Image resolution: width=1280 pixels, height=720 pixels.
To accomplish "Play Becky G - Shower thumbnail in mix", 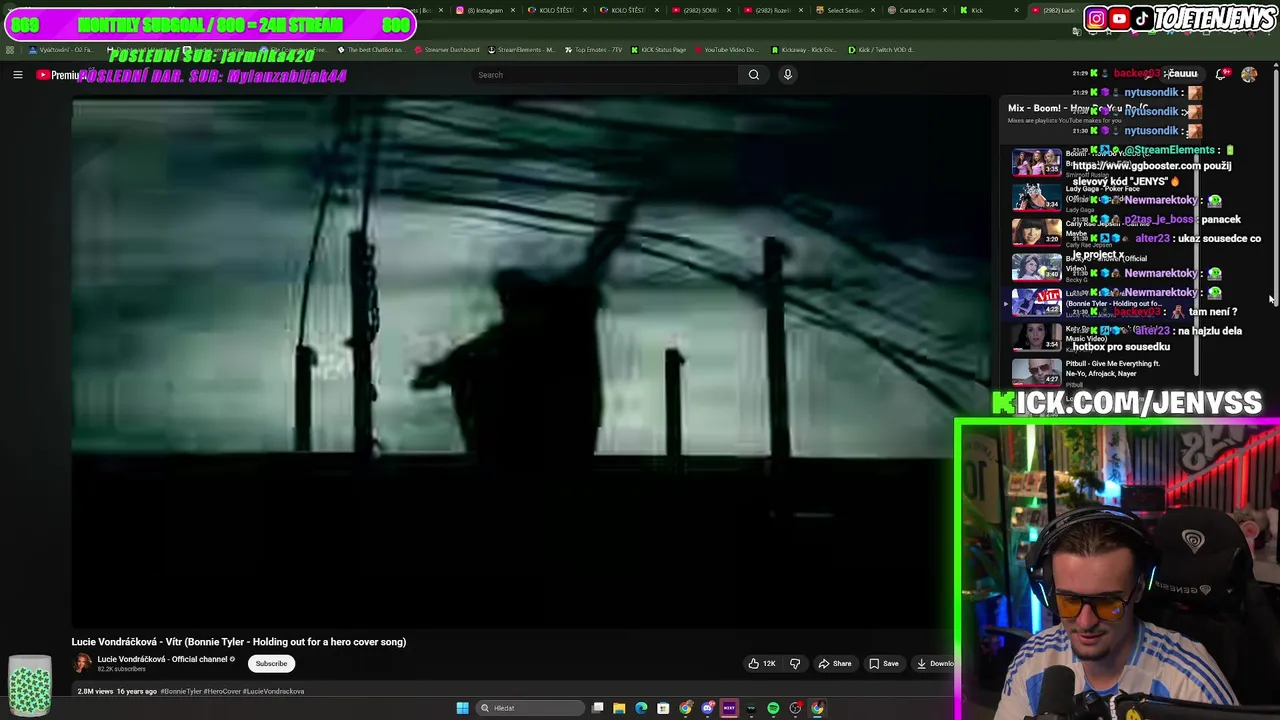I will tap(1037, 266).
